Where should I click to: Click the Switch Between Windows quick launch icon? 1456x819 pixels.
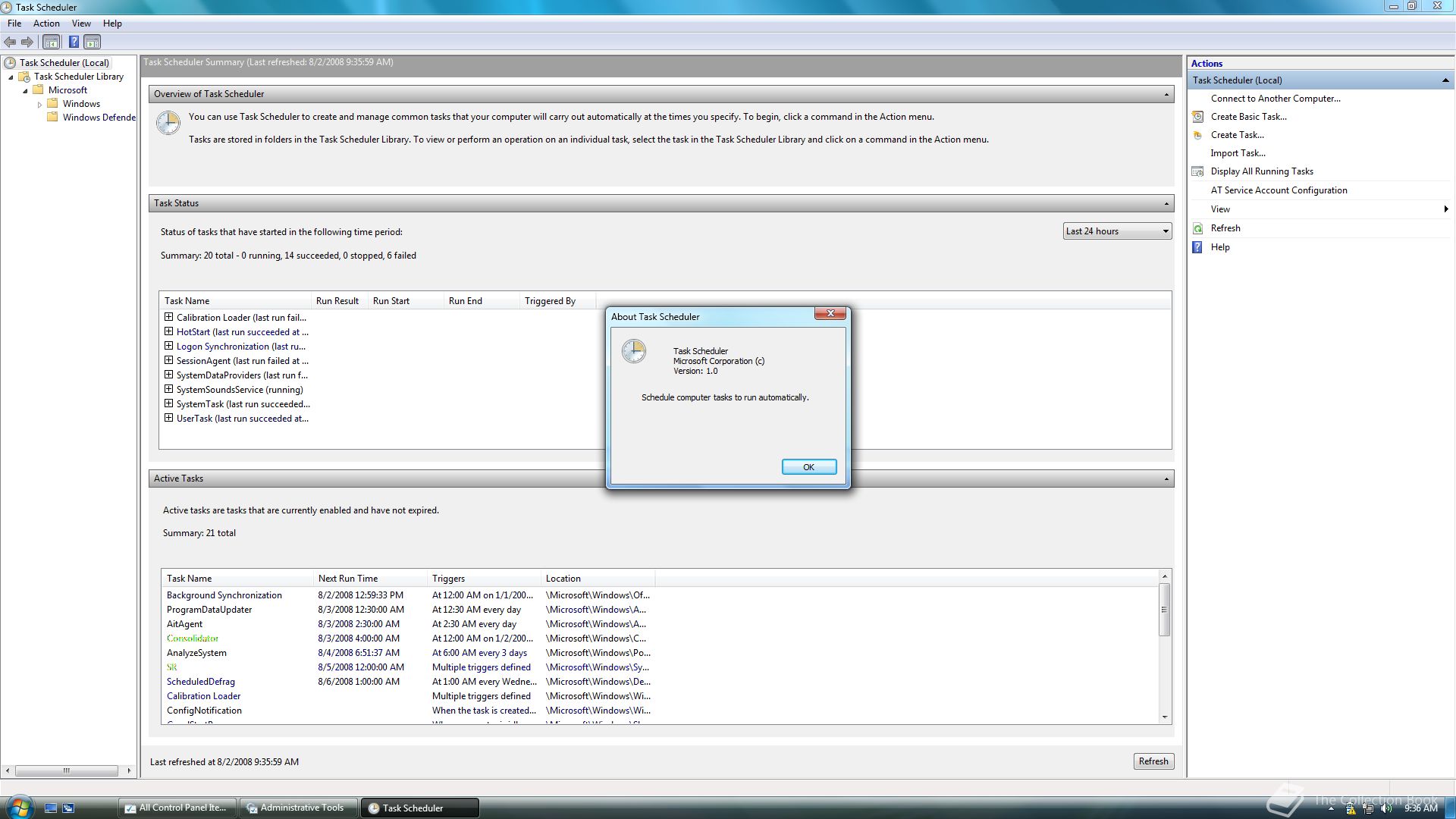point(68,808)
